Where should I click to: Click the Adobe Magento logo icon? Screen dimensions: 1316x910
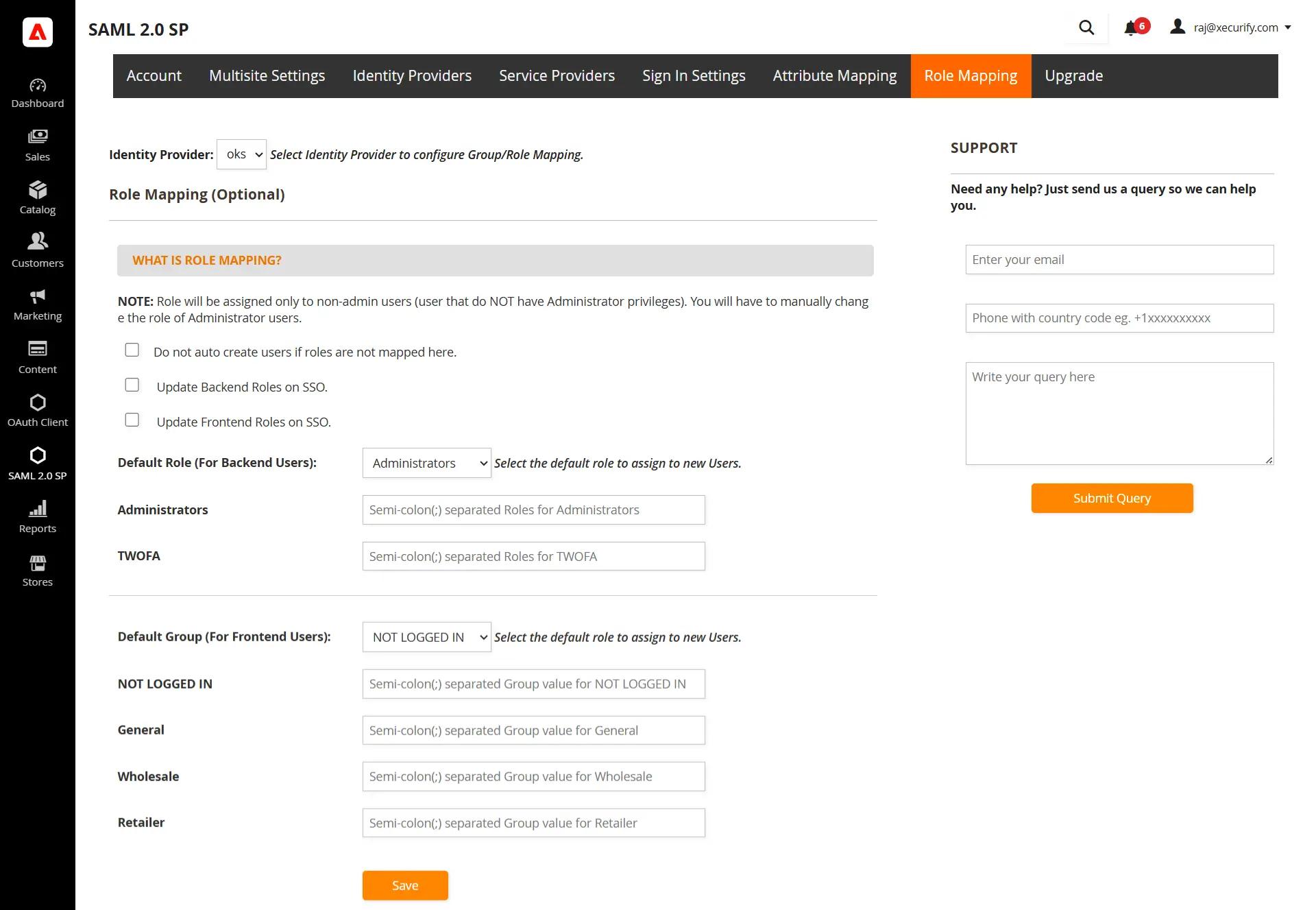pos(38,32)
